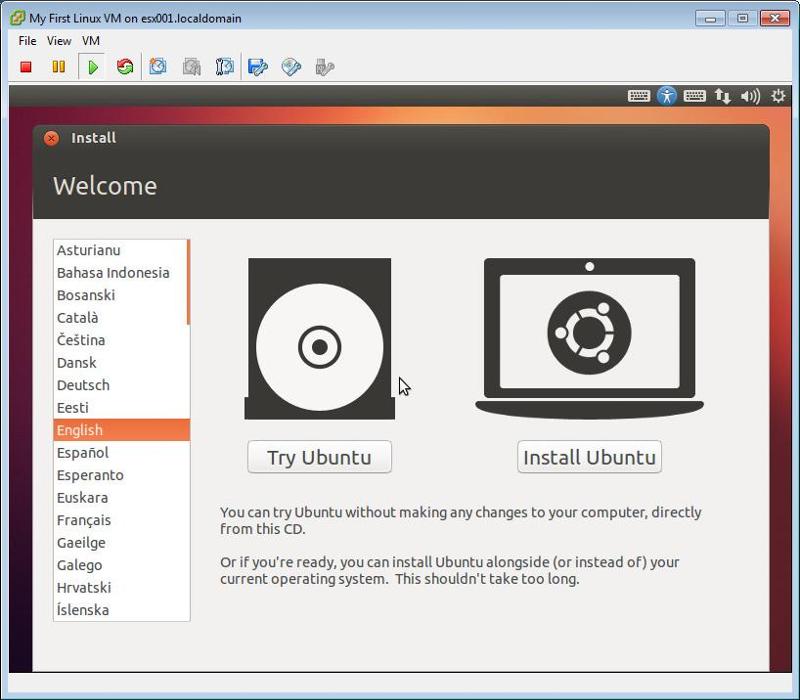Choose Esperanto language
Viewport: 800px width, 700px height.
[x=121, y=474]
